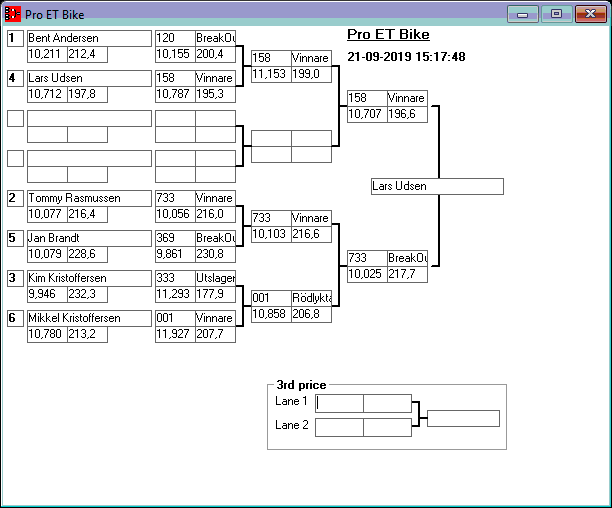This screenshot has height=508, width=612.
Task: Click the underlined Pro ET Bike heading
Action: tap(388, 35)
